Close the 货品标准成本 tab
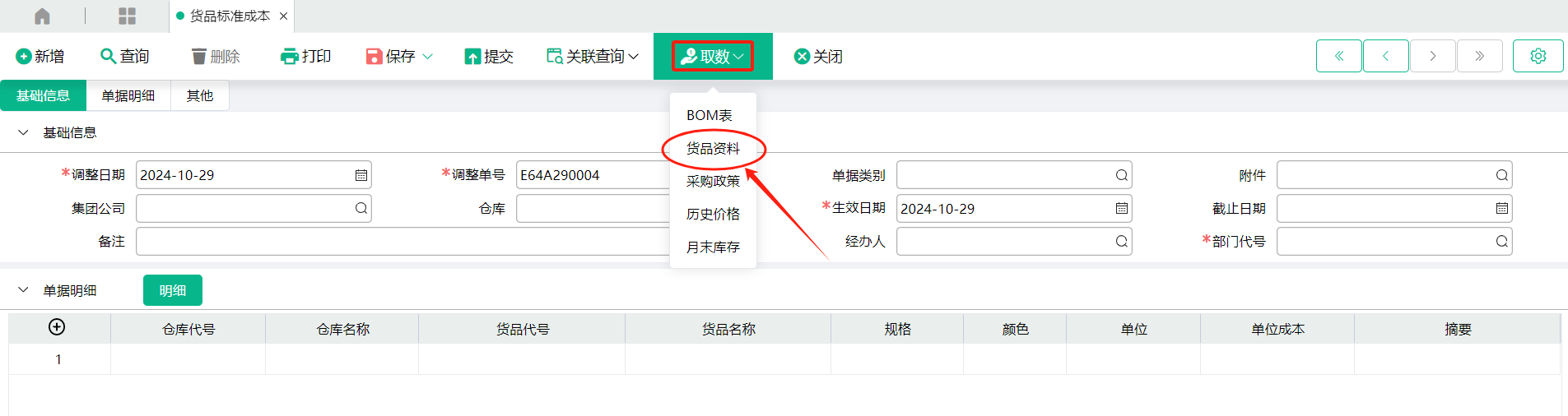The width and height of the screenshot is (1568, 416). pos(283,16)
